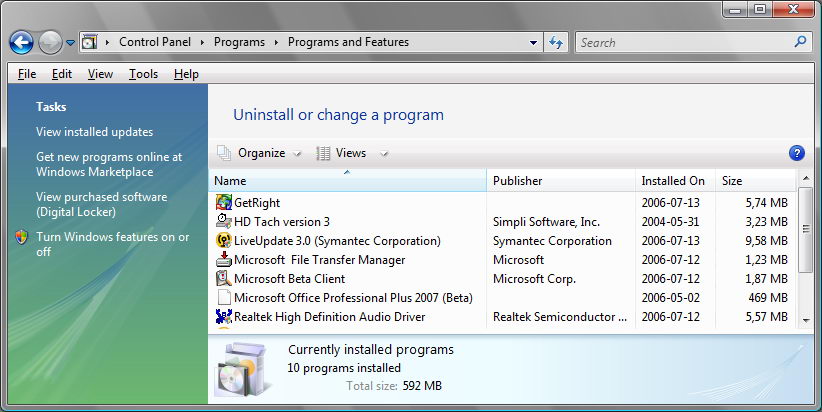Sort by the Publisher column header
The height and width of the screenshot is (412, 822).
pyautogui.click(x=561, y=180)
